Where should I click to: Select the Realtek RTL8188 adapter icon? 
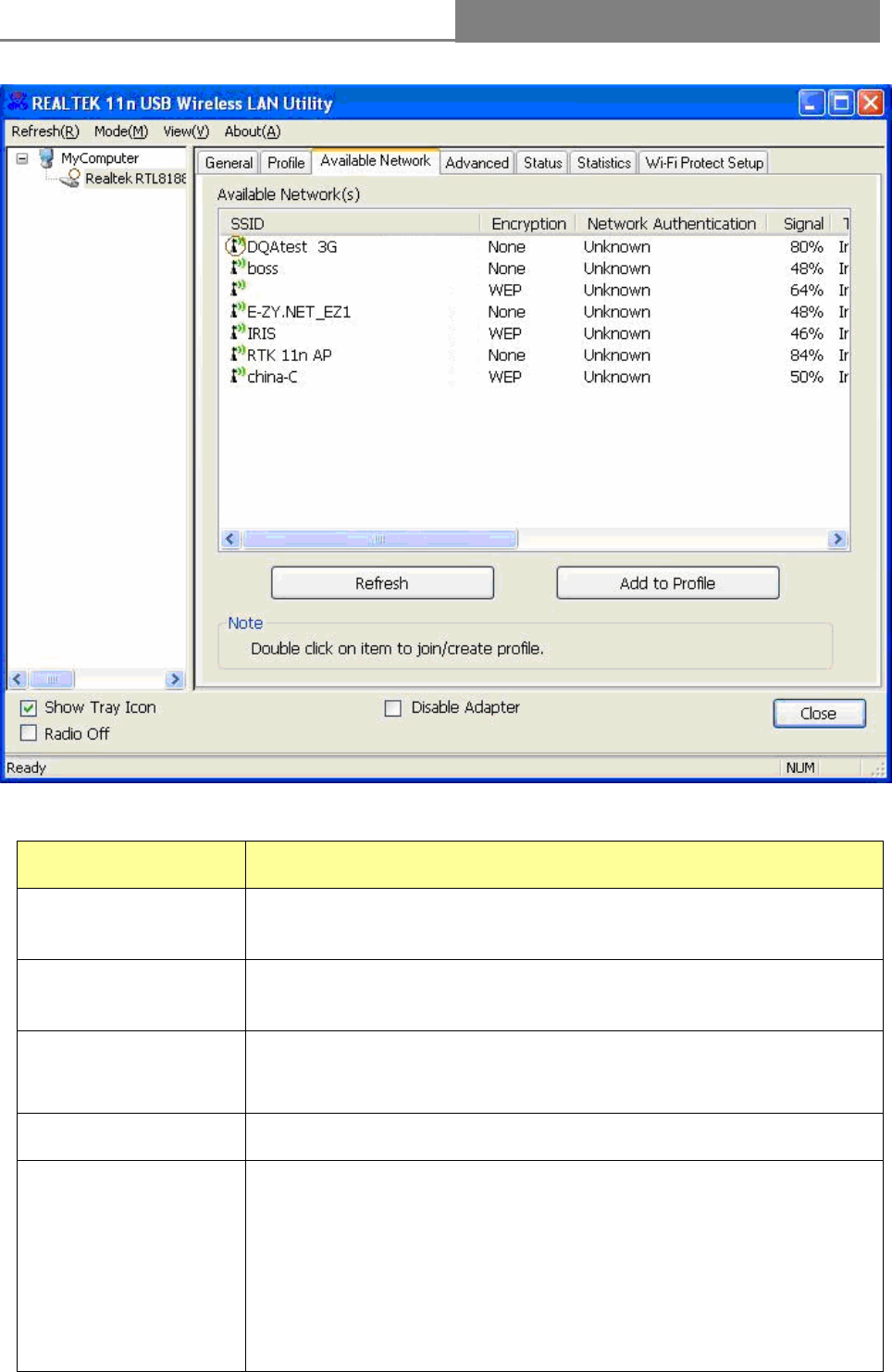70,179
